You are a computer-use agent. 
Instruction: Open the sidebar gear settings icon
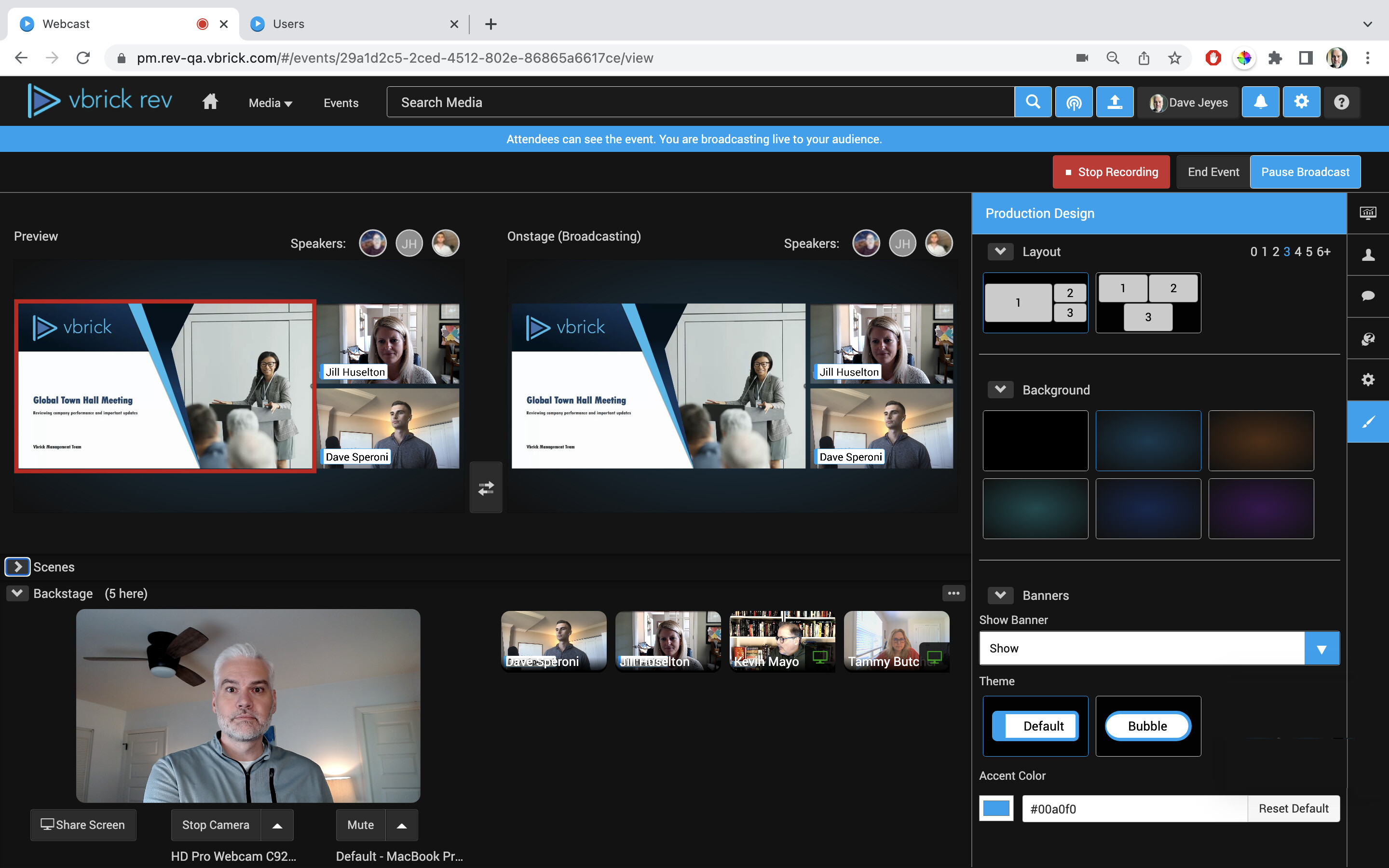click(1368, 380)
